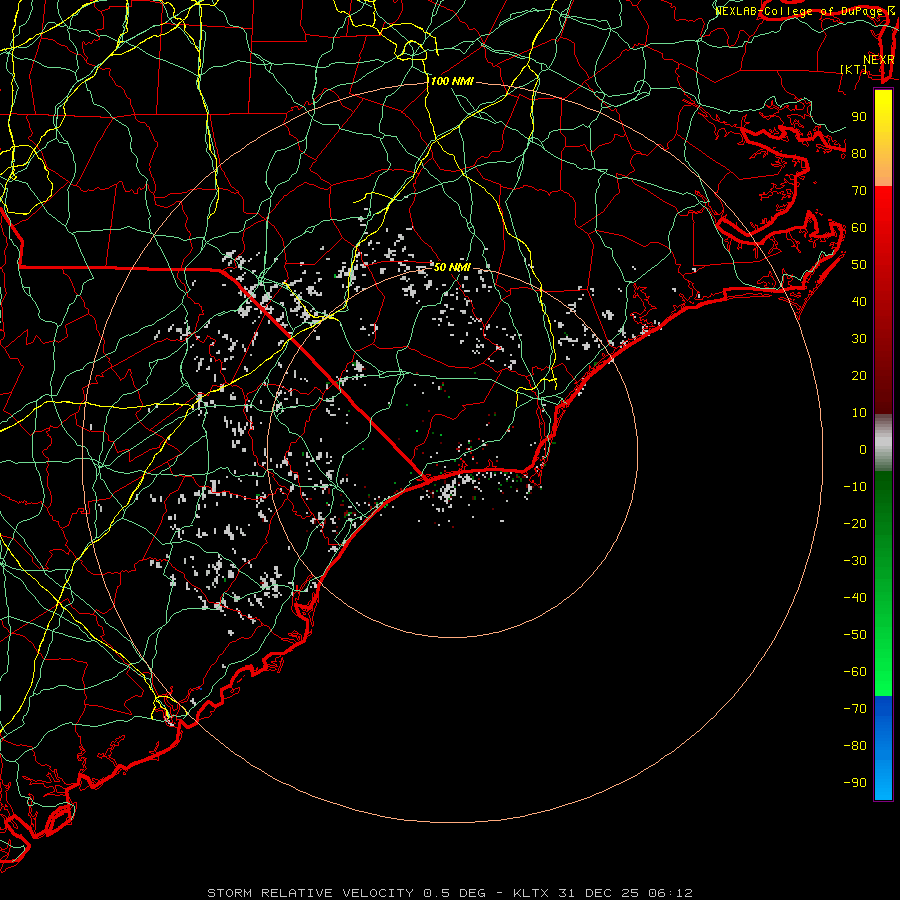Click the '60' value on the scale
This screenshot has width=900, height=900.
tap(859, 228)
